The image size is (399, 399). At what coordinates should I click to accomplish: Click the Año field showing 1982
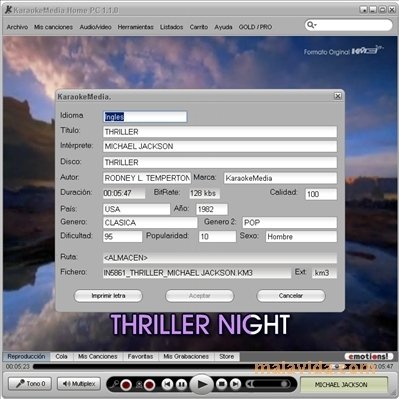pos(212,209)
